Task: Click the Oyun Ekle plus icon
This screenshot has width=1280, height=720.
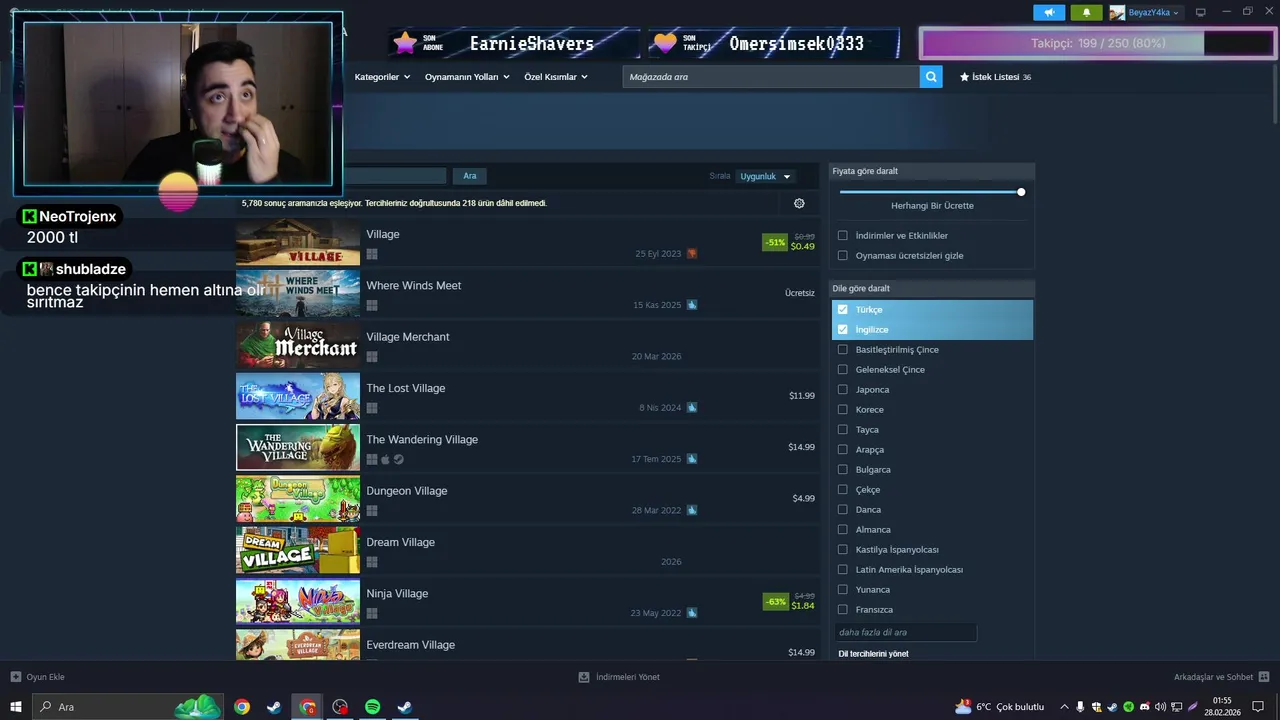Action: click(15, 677)
